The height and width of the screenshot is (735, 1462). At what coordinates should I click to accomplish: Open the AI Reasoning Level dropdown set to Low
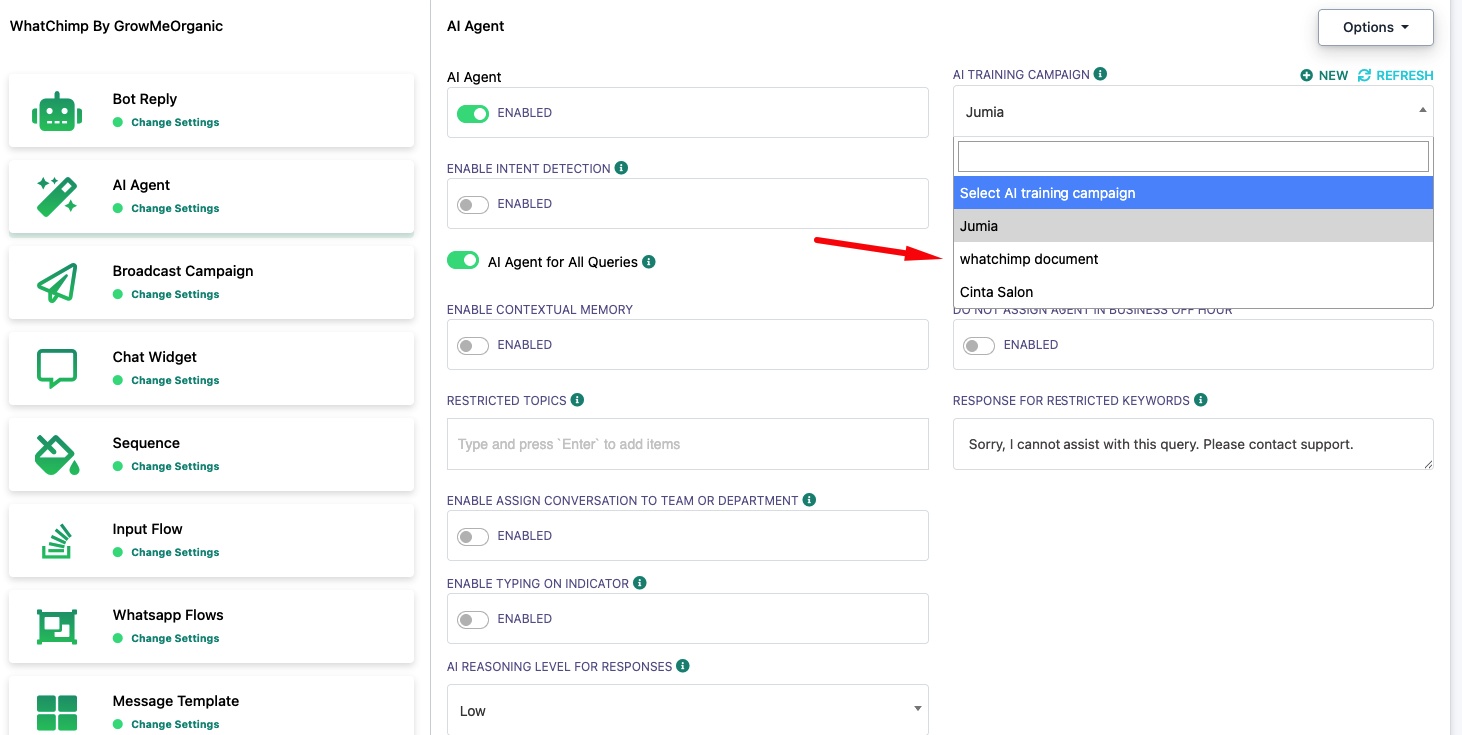click(x=688, y=710)
